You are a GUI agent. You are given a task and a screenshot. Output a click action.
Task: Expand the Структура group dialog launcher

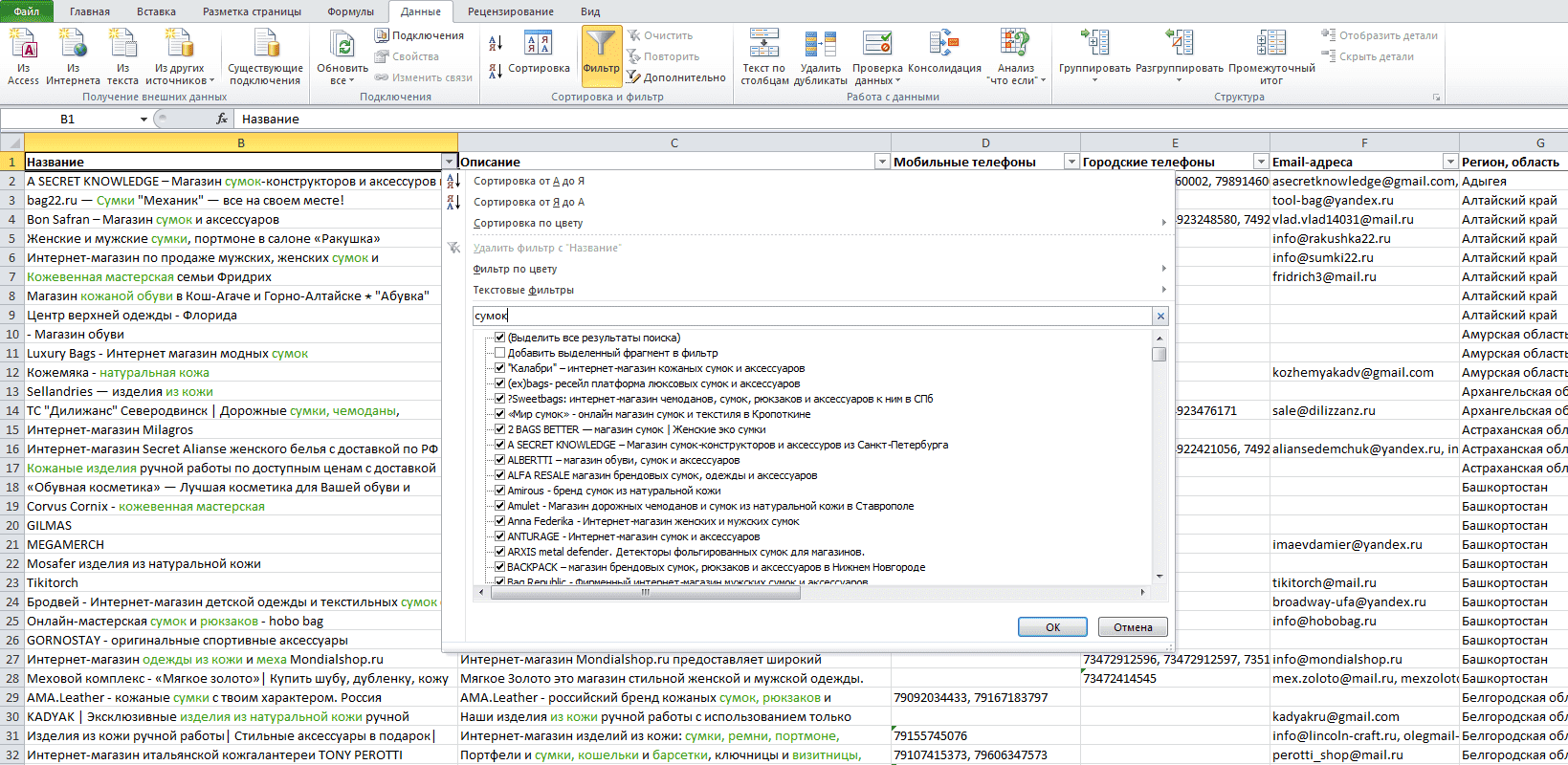1436,98
